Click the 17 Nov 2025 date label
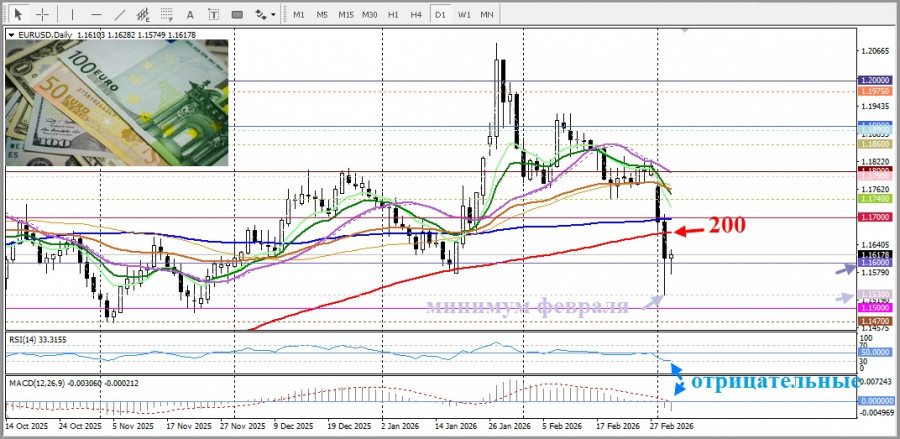Viewport: 900px width, 439px height. 191,427
